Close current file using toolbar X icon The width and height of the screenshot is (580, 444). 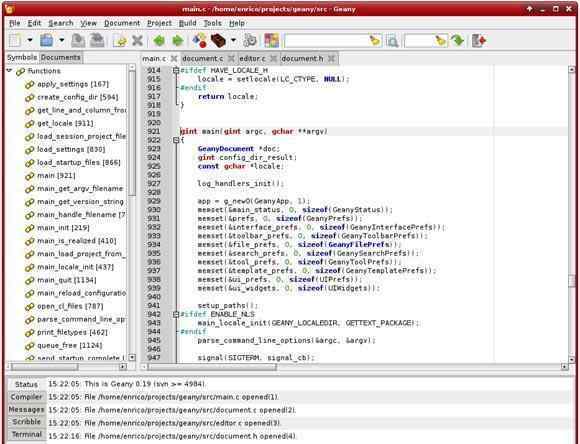point(138,40)
